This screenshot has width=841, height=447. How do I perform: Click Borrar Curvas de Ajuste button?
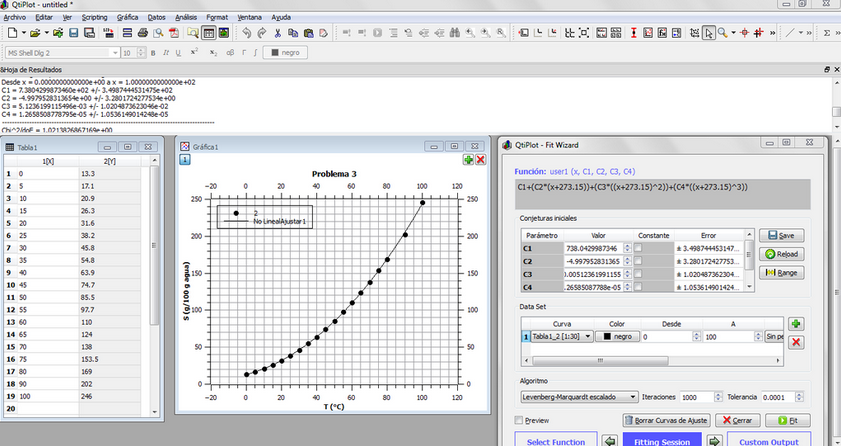pyautogui.click(x=667, y=420)
